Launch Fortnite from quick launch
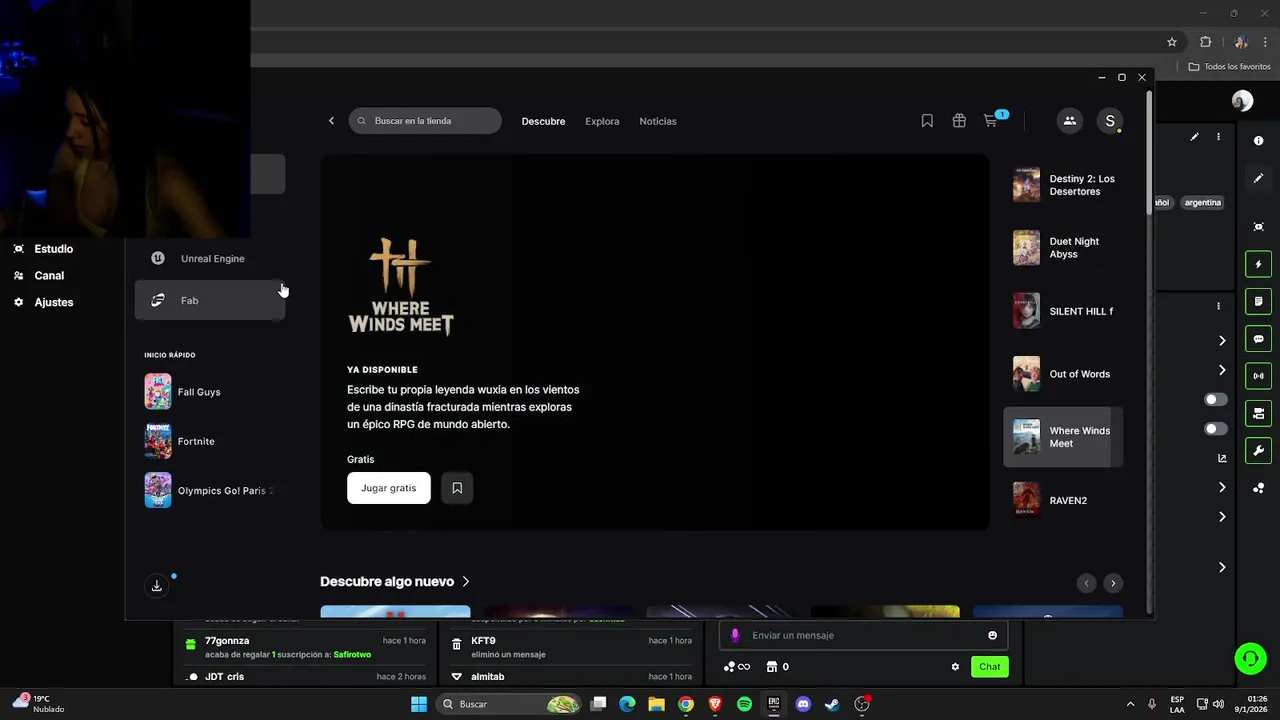1280x720 pixels. (210, 441)
